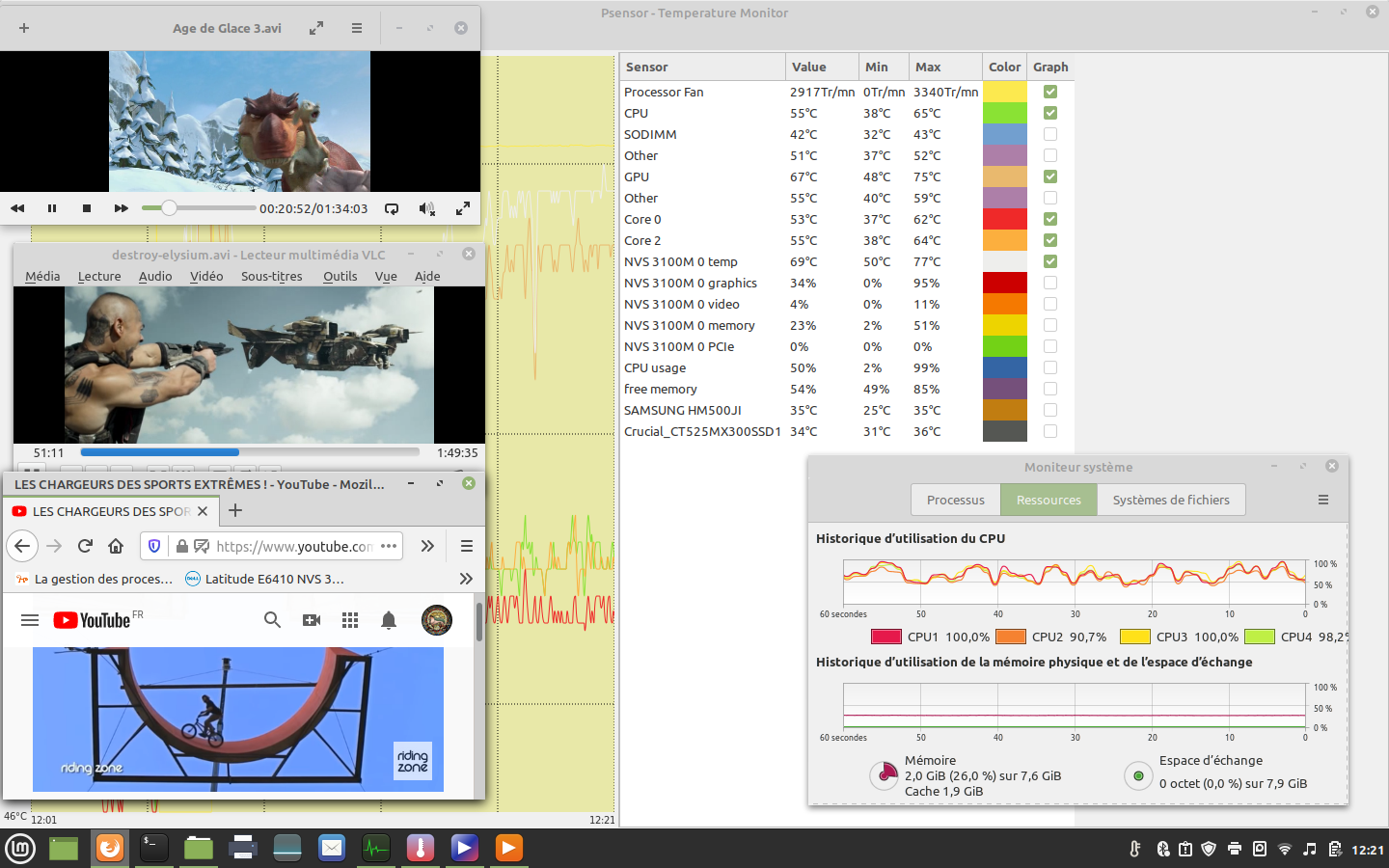This screenshot has width=1389, height=868.
Task: Open YouTube notifications bell
Action: click(x=389, y=620)
